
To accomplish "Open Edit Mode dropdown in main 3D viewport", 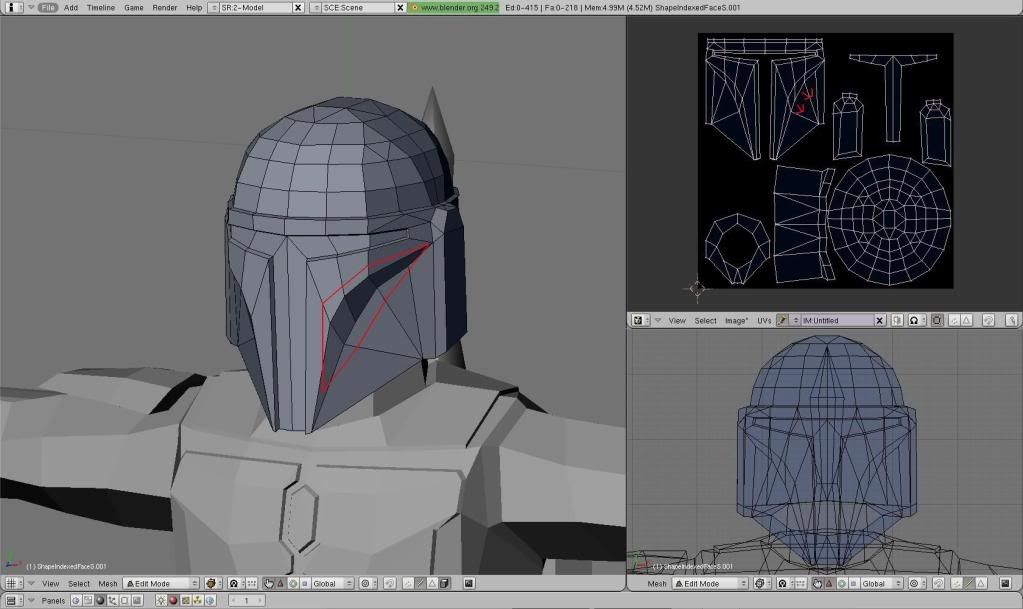I will point(160,584).
